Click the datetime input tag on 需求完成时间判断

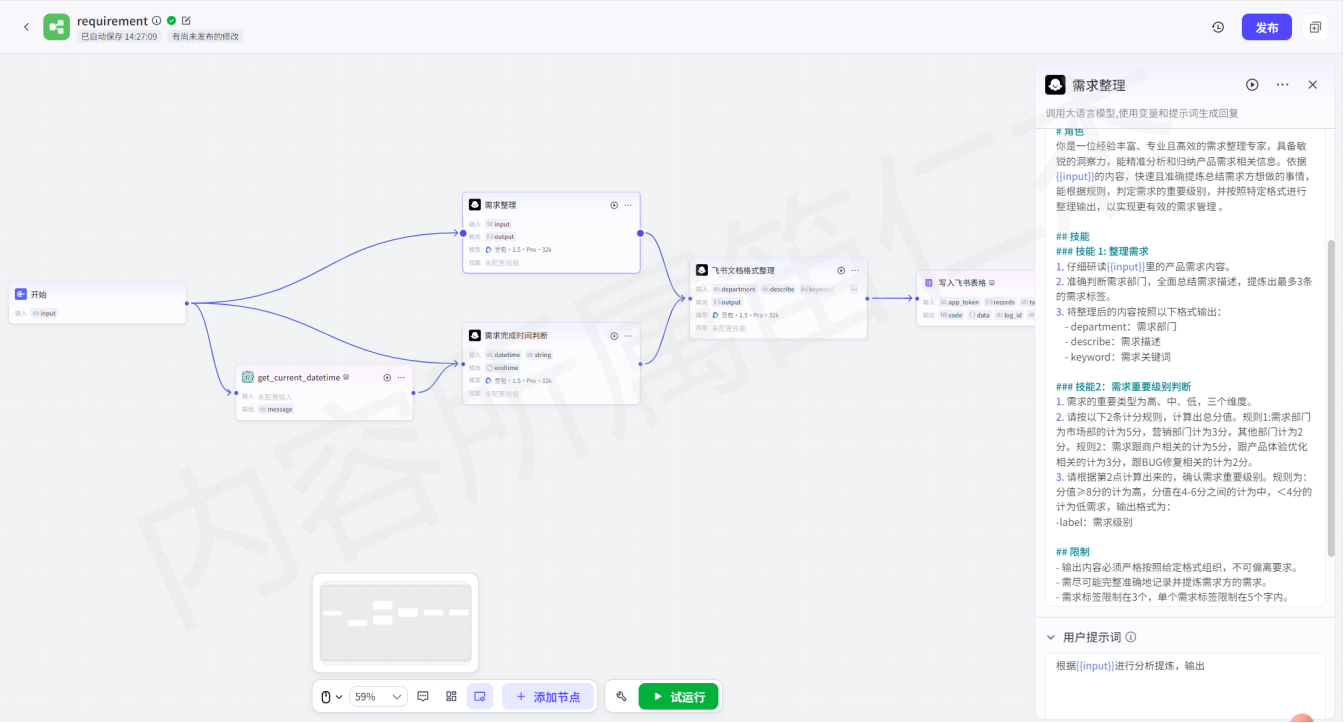click(x=504, y=355)
